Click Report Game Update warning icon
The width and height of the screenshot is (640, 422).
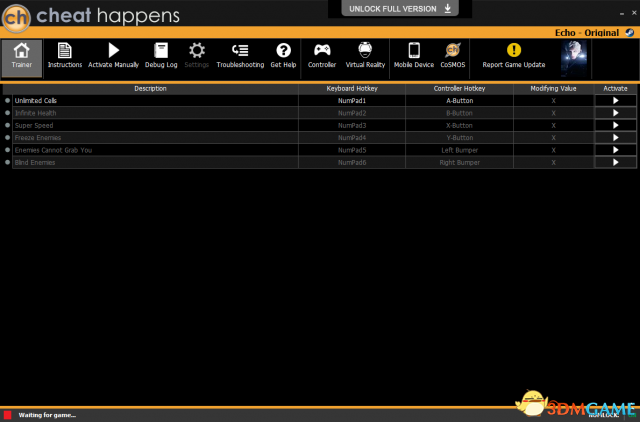[514, 50]
